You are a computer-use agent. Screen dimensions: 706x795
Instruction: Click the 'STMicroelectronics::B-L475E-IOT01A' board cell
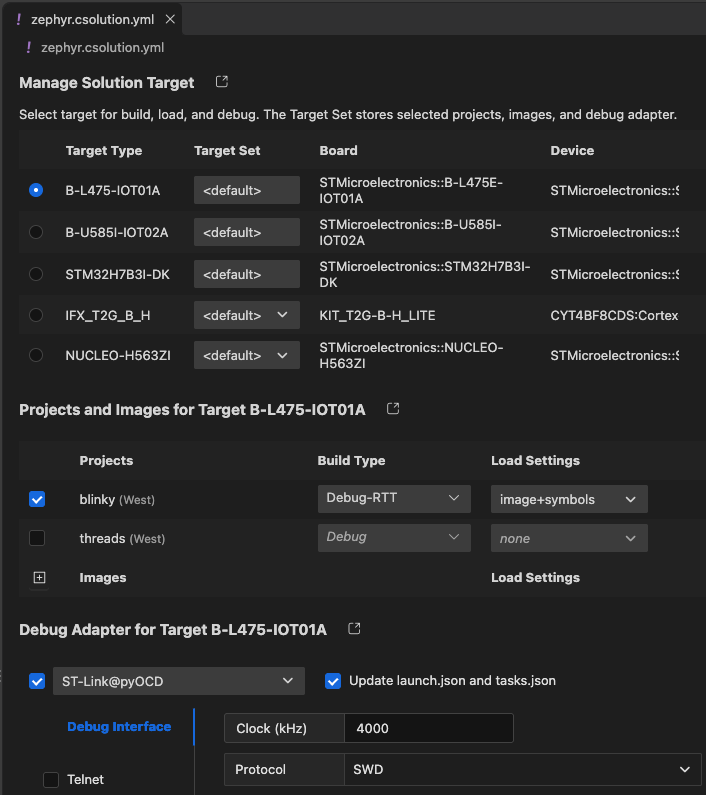tap(411, 190)
